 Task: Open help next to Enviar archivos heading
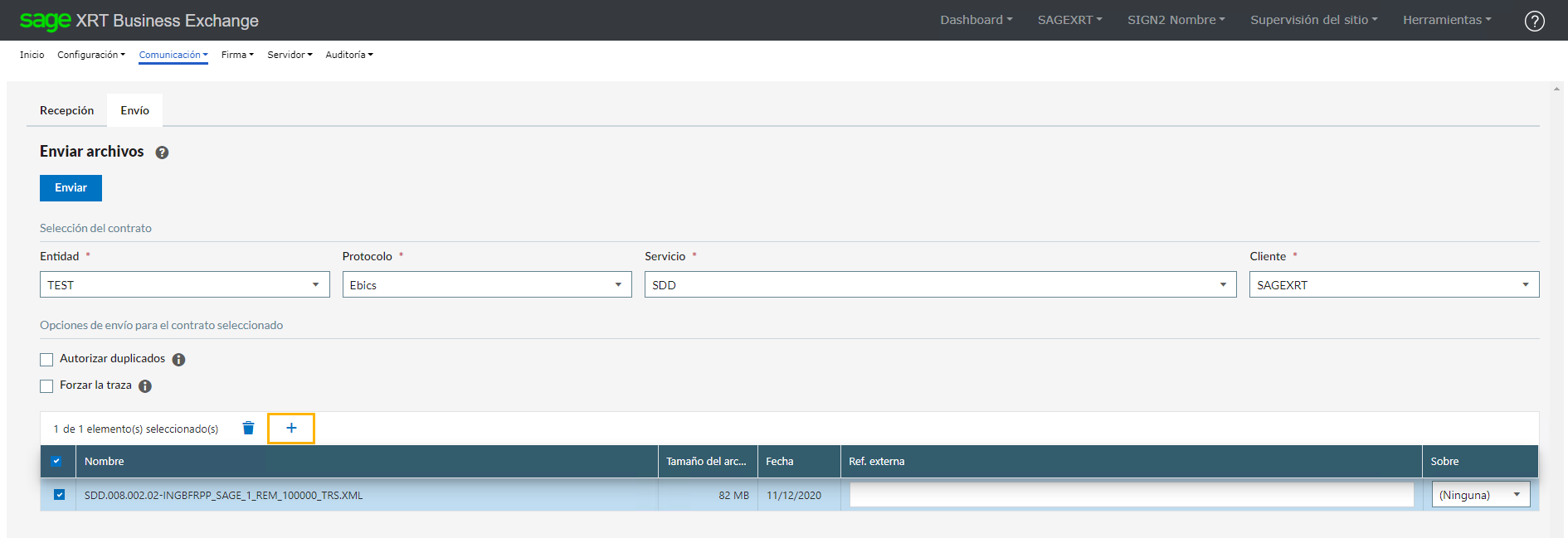click(x=162, y=153)
